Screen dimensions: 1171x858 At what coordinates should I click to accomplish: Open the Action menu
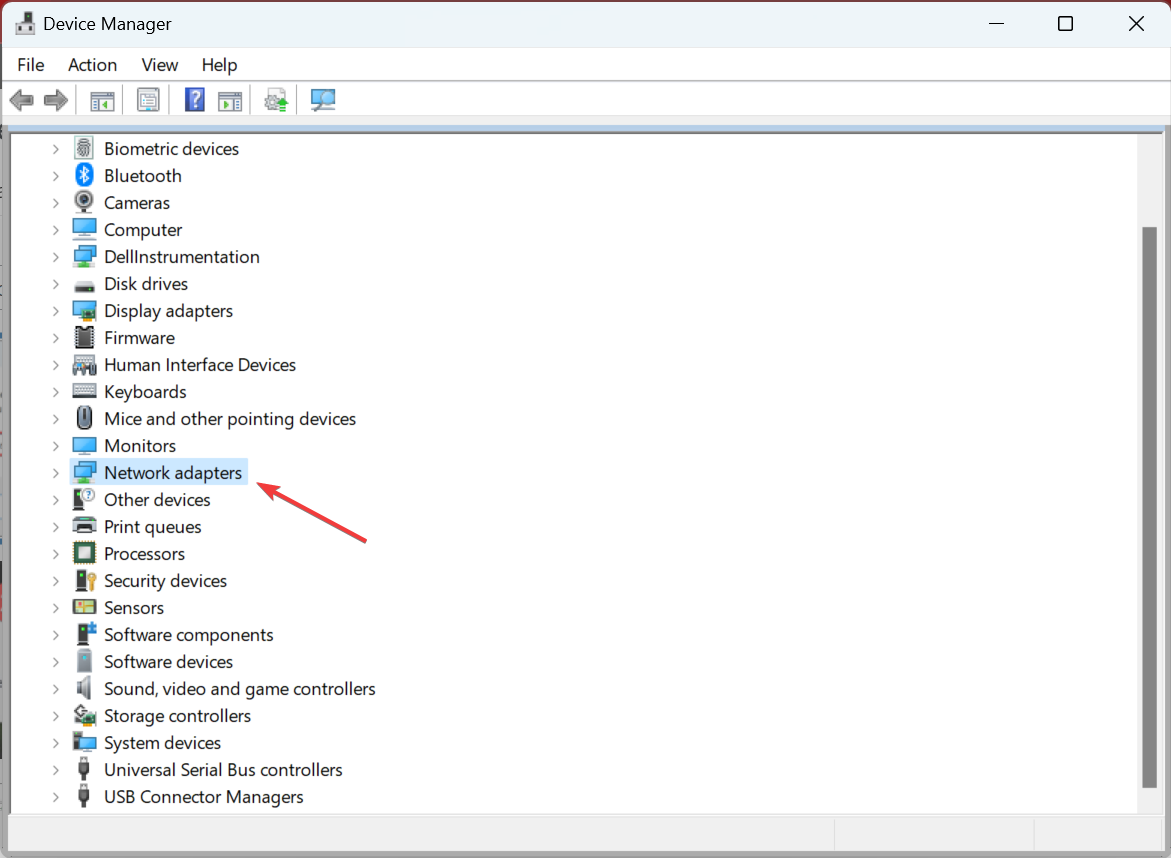[x=93, y=65]
